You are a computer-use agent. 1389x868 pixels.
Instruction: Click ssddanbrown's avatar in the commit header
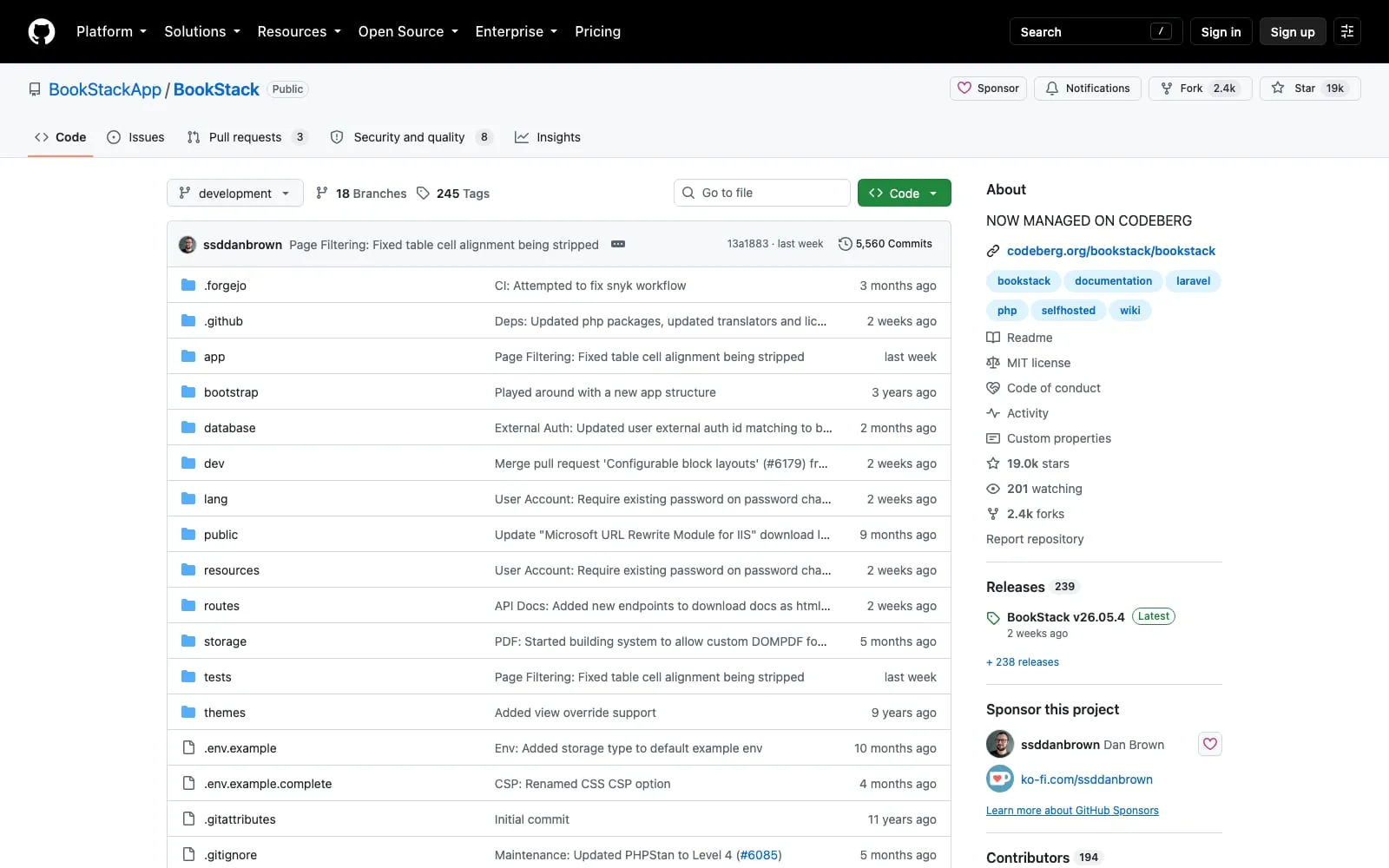pyautogui.click(x=188, y=244)
